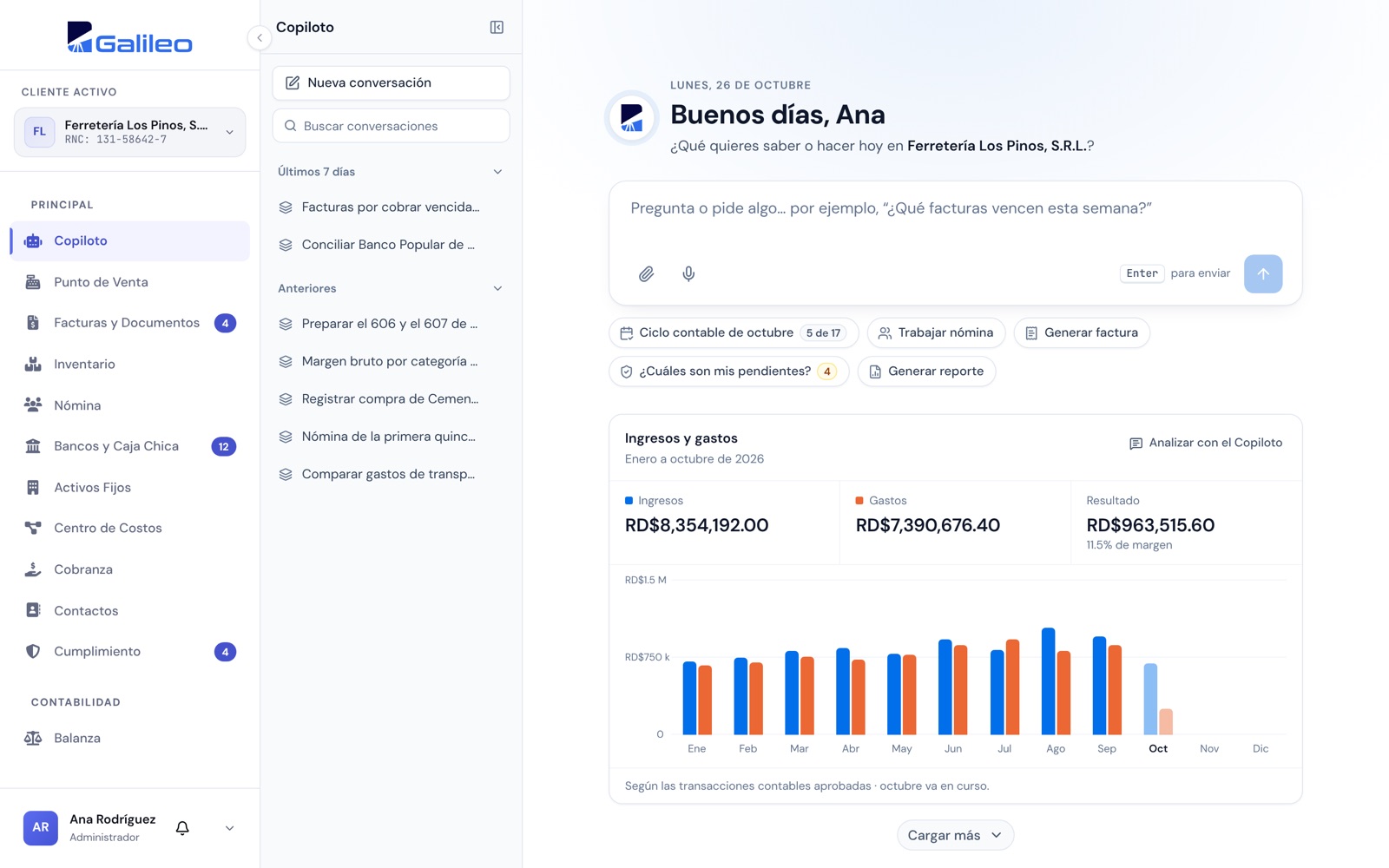Click the blue Ingresos legend swatch

(x=629, y=501)
